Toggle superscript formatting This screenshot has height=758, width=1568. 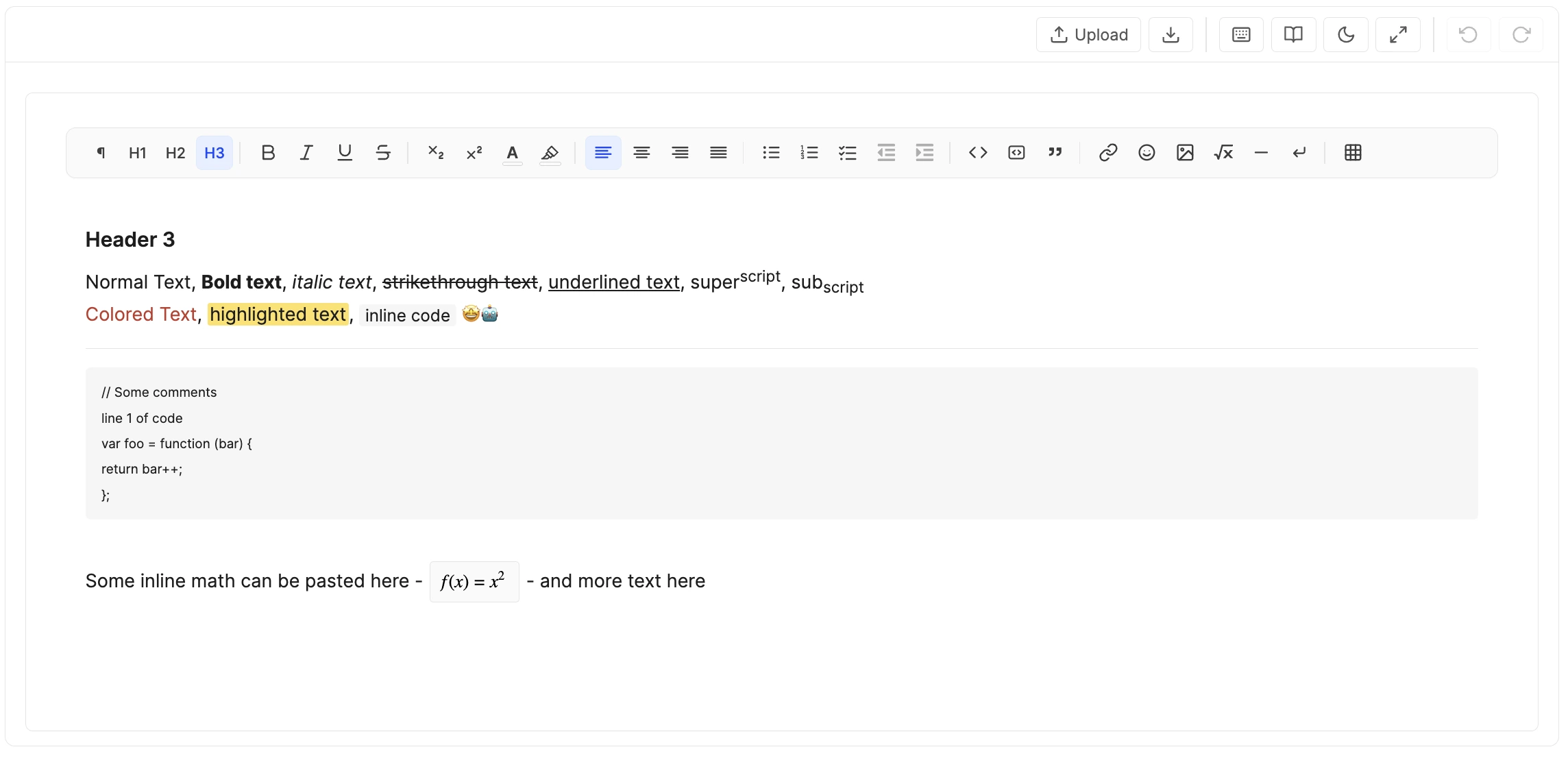(474, 152)
